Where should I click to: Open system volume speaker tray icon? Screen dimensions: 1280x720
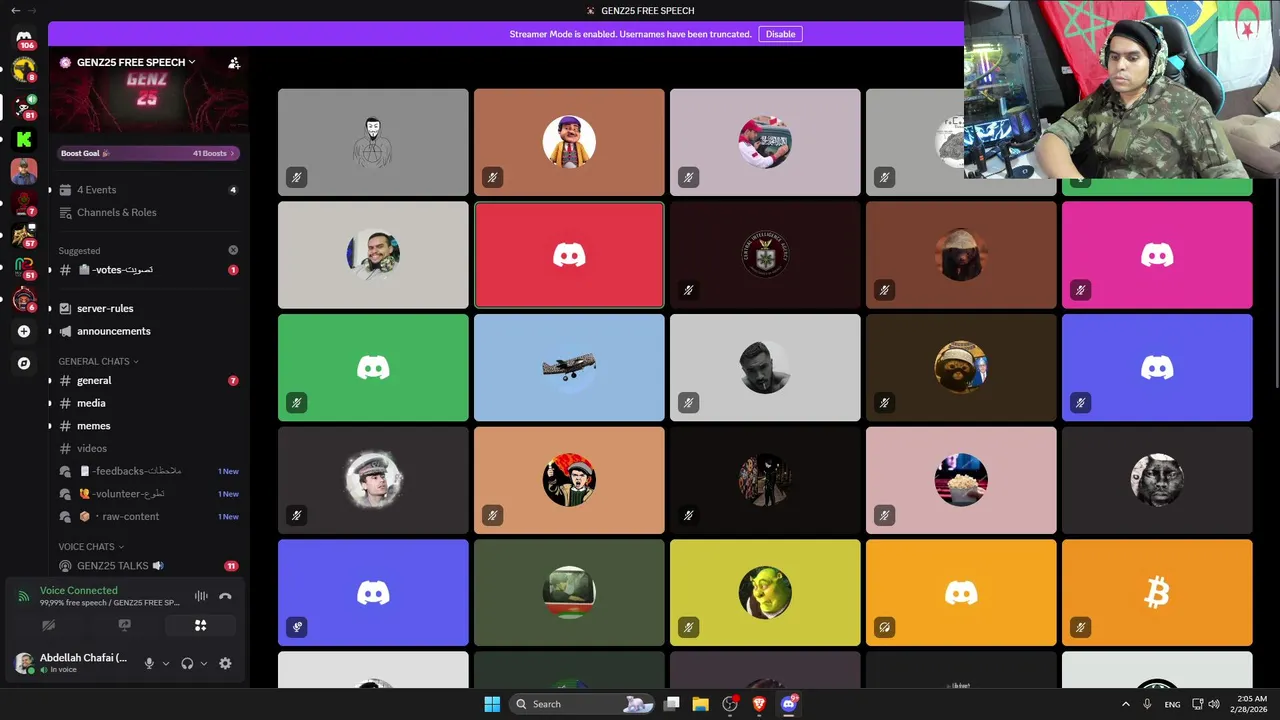coord(1214,704)
